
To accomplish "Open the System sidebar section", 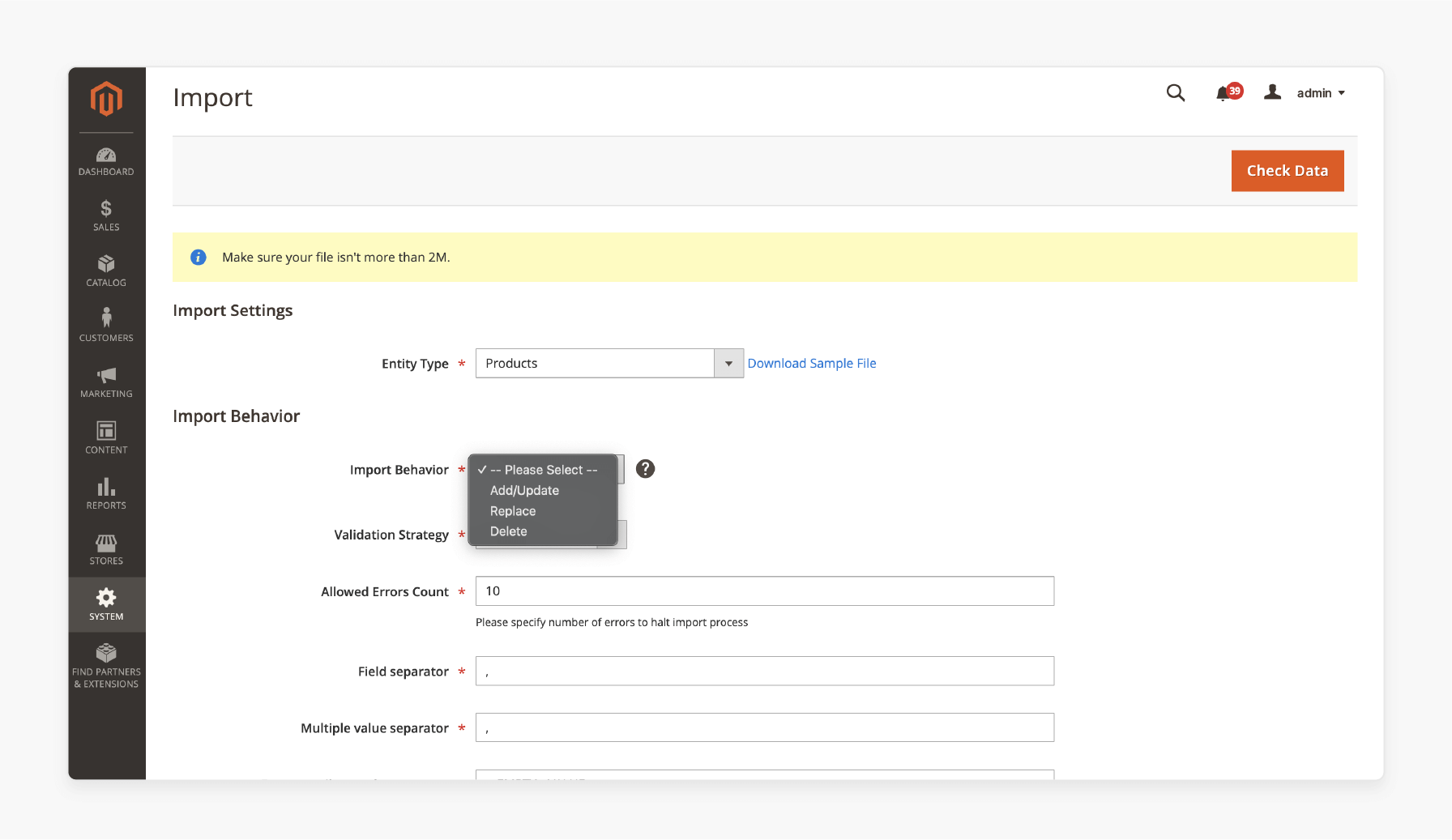I will point(106,605).
